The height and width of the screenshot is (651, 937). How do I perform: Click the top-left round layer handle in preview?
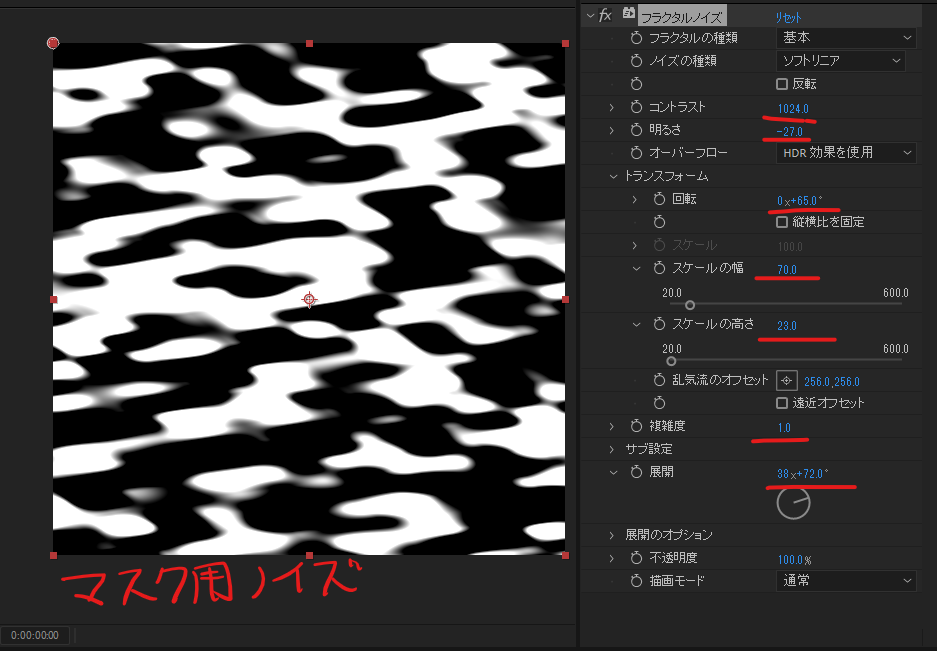tap(53, 43)
